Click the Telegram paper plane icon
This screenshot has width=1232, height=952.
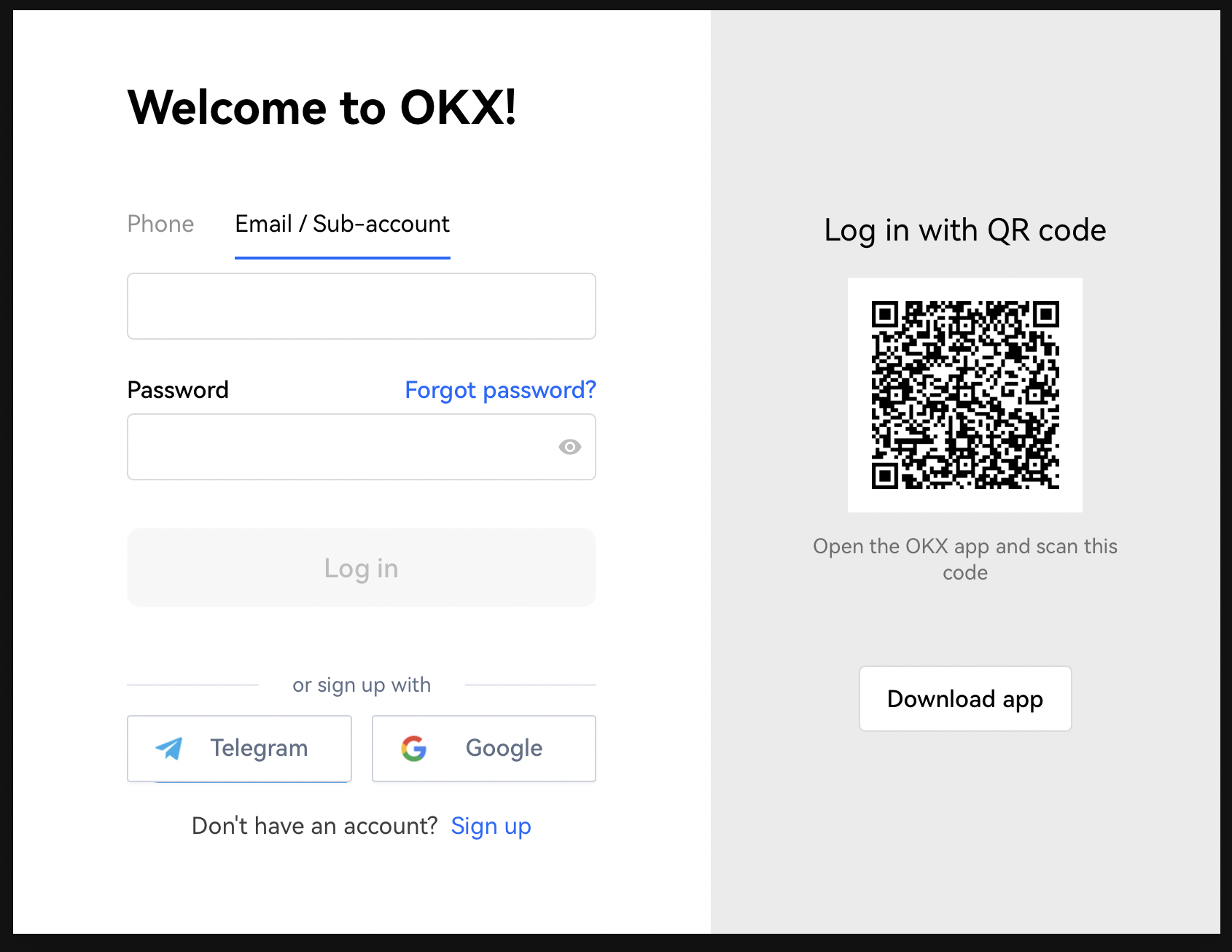tap(170, 748)
